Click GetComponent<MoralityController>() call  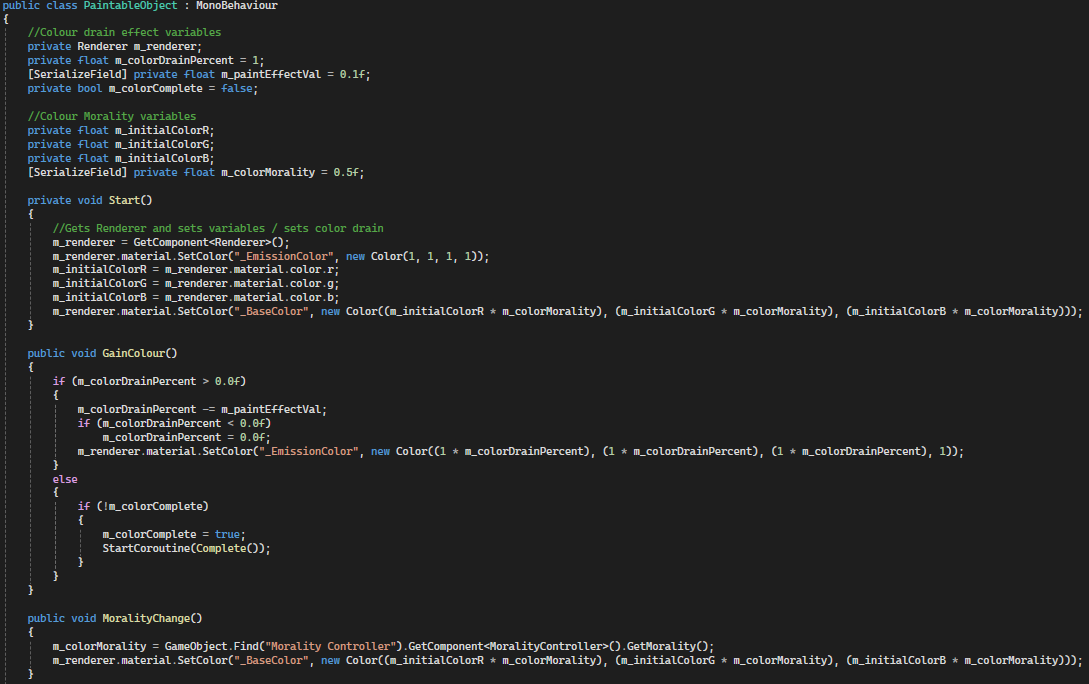pyautogui.click(x=514, y=646)
